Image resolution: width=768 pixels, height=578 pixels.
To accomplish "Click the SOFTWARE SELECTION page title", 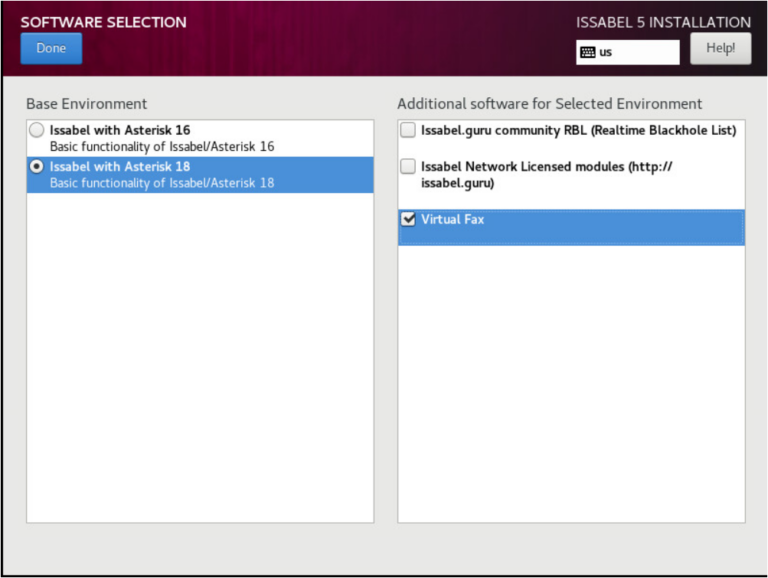I will pyautogui.click(x=103, y=22).
